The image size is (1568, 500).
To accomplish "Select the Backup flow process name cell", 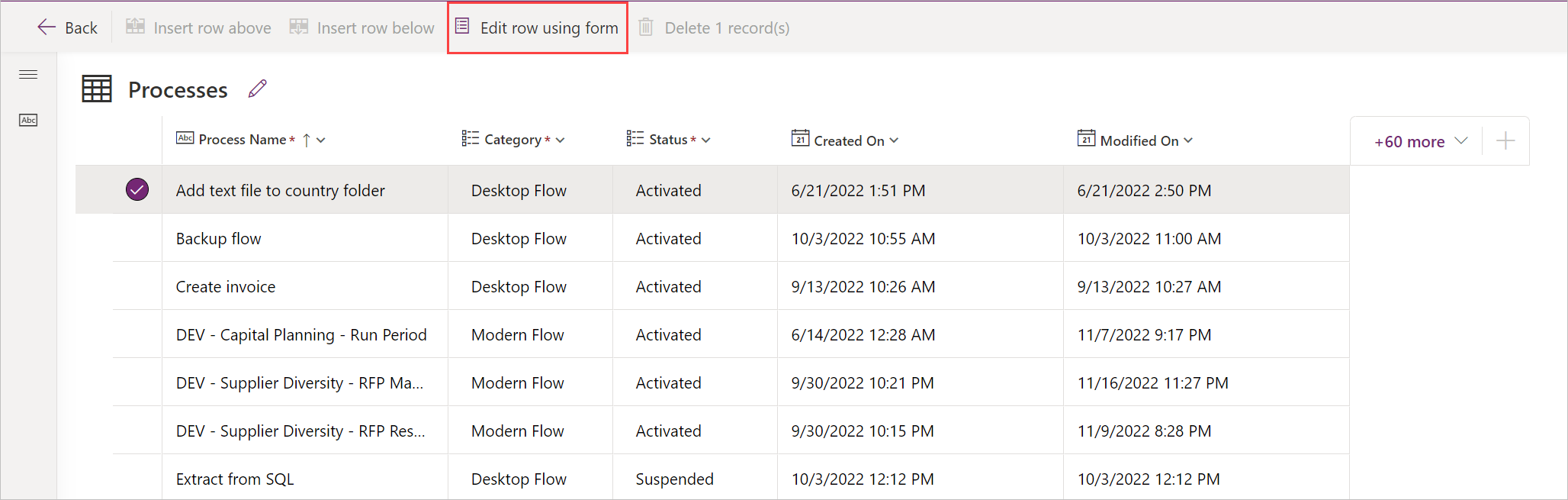I will [x=219, y=239].
